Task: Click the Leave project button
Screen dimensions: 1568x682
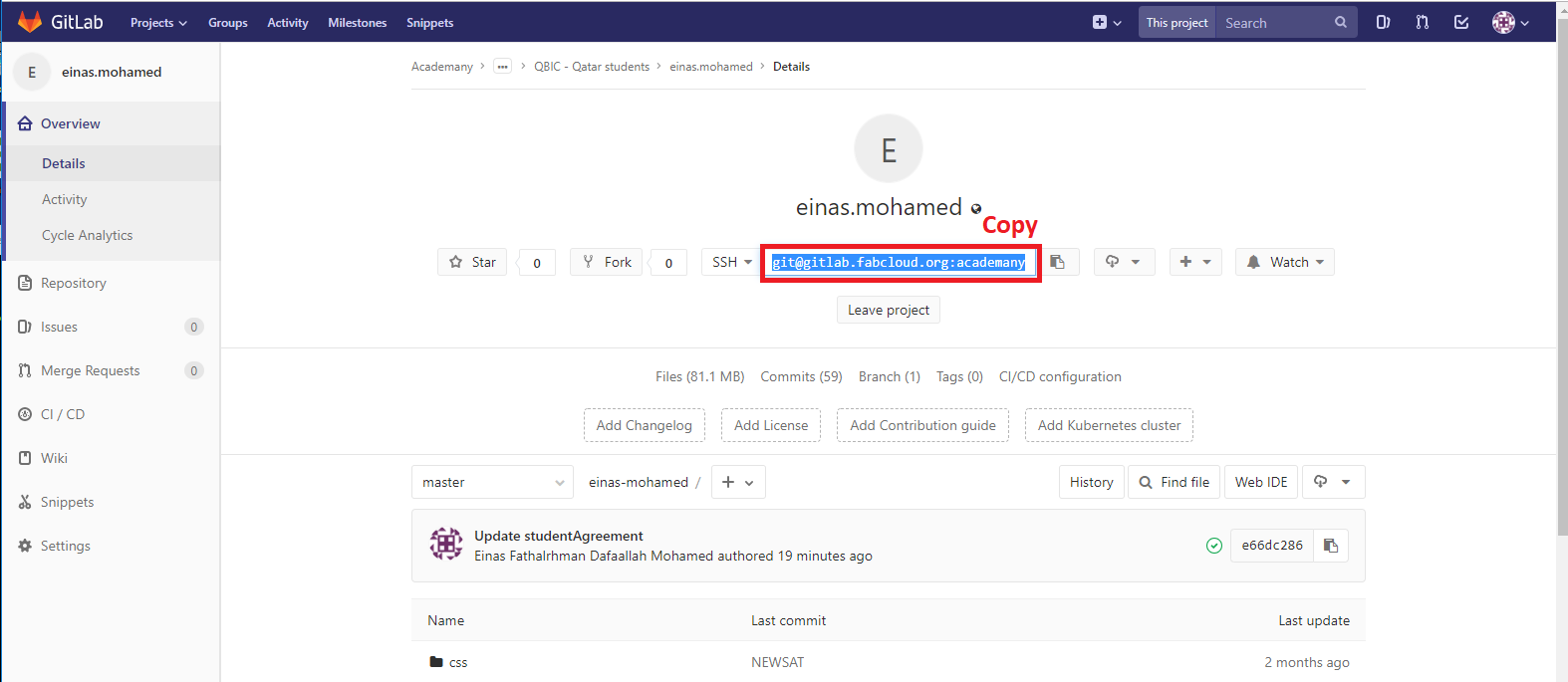Action: pyautogui.click(x=889, y=310)
